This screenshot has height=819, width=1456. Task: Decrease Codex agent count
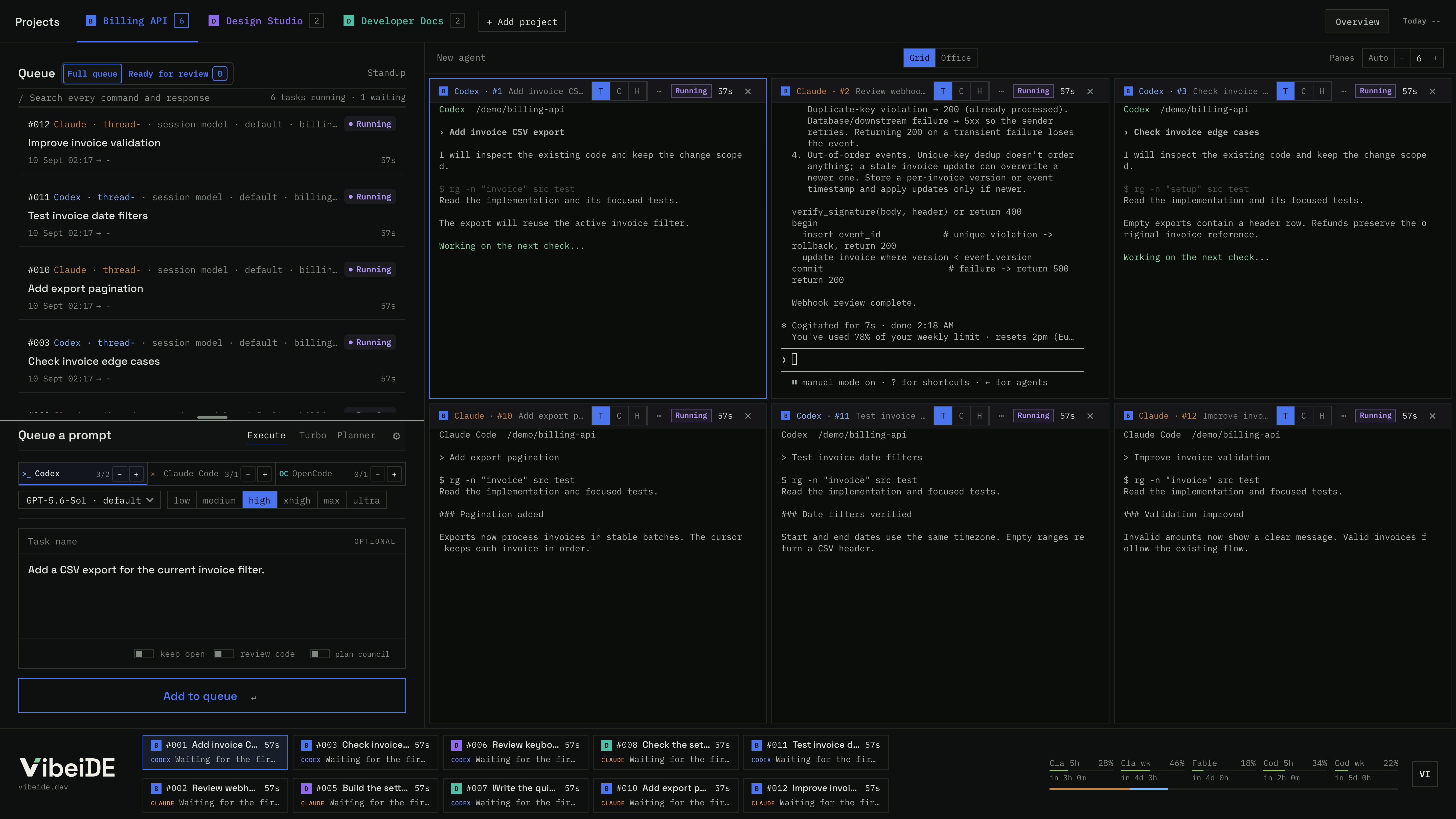pyautogui.click(x=119, y=474)
